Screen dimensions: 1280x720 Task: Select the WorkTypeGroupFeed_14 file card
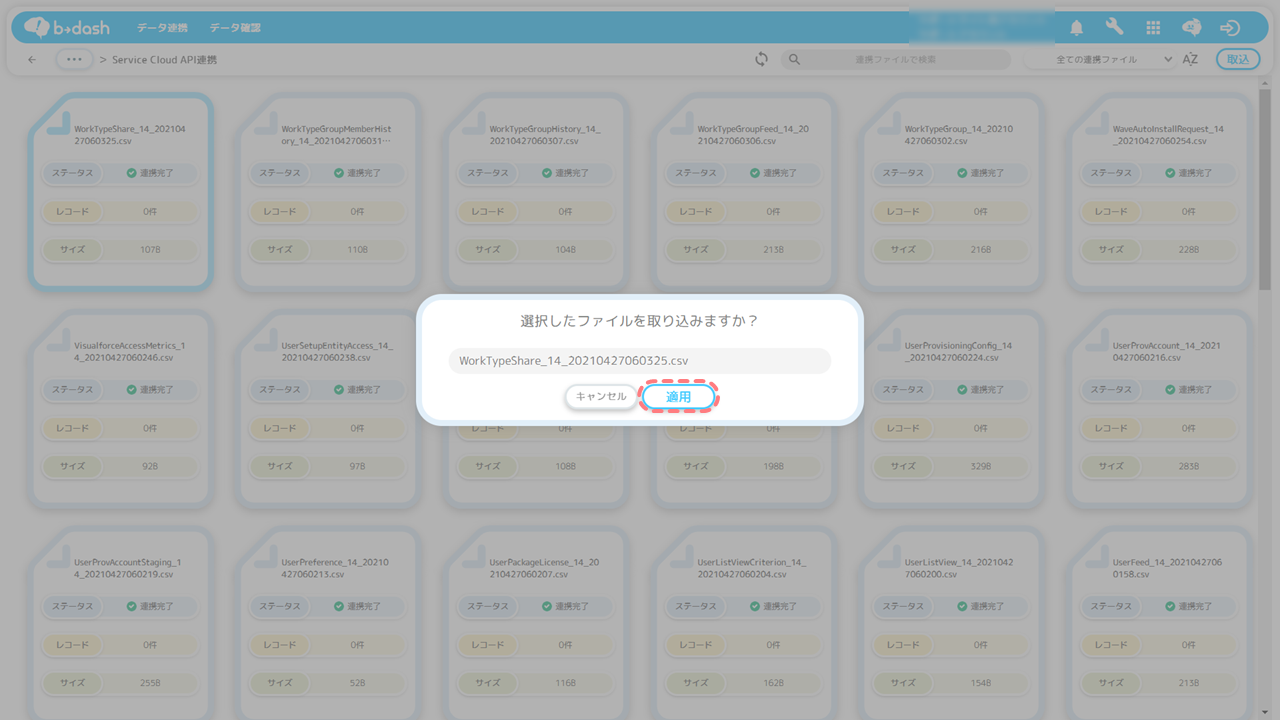point(745,191)
